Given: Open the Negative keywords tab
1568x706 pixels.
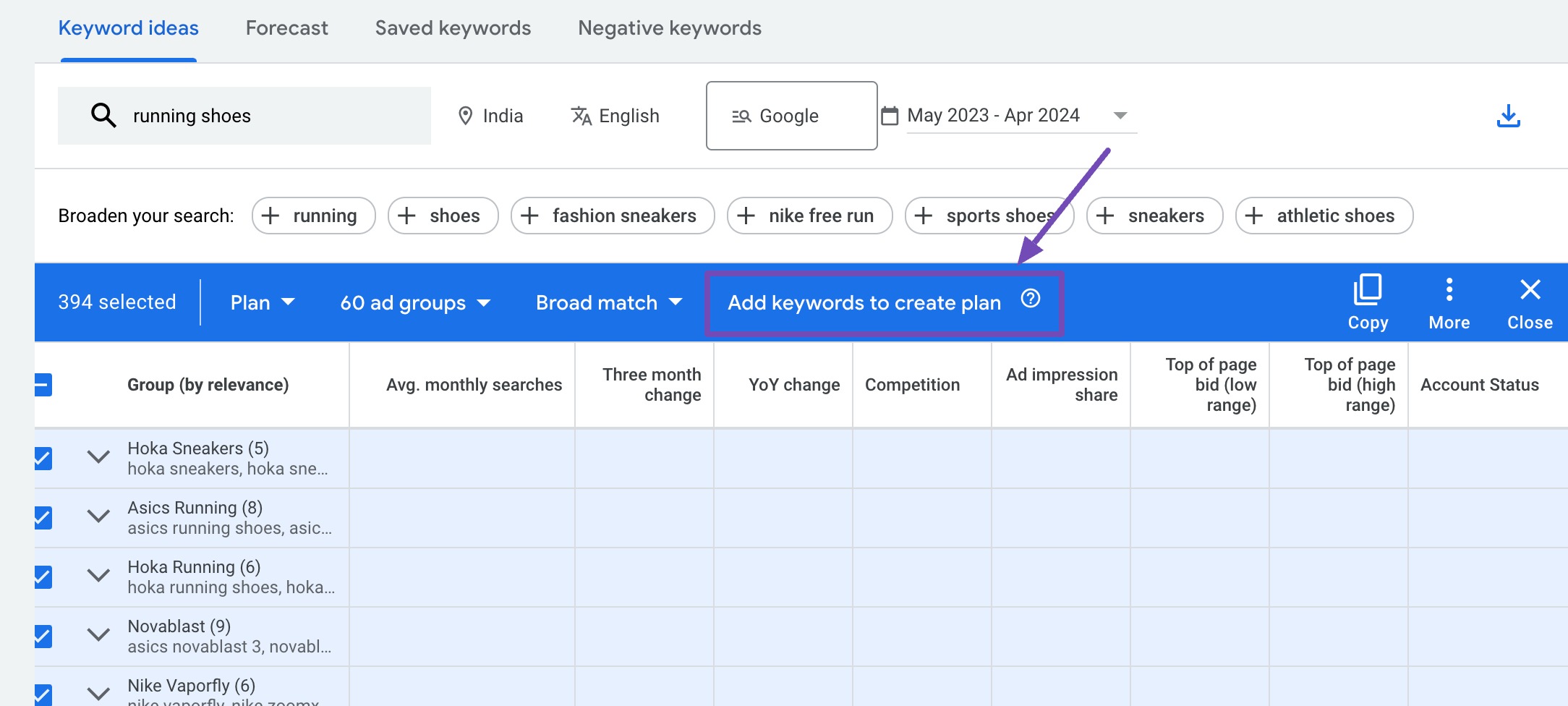Looking at the screenshot, I should 670,28.
